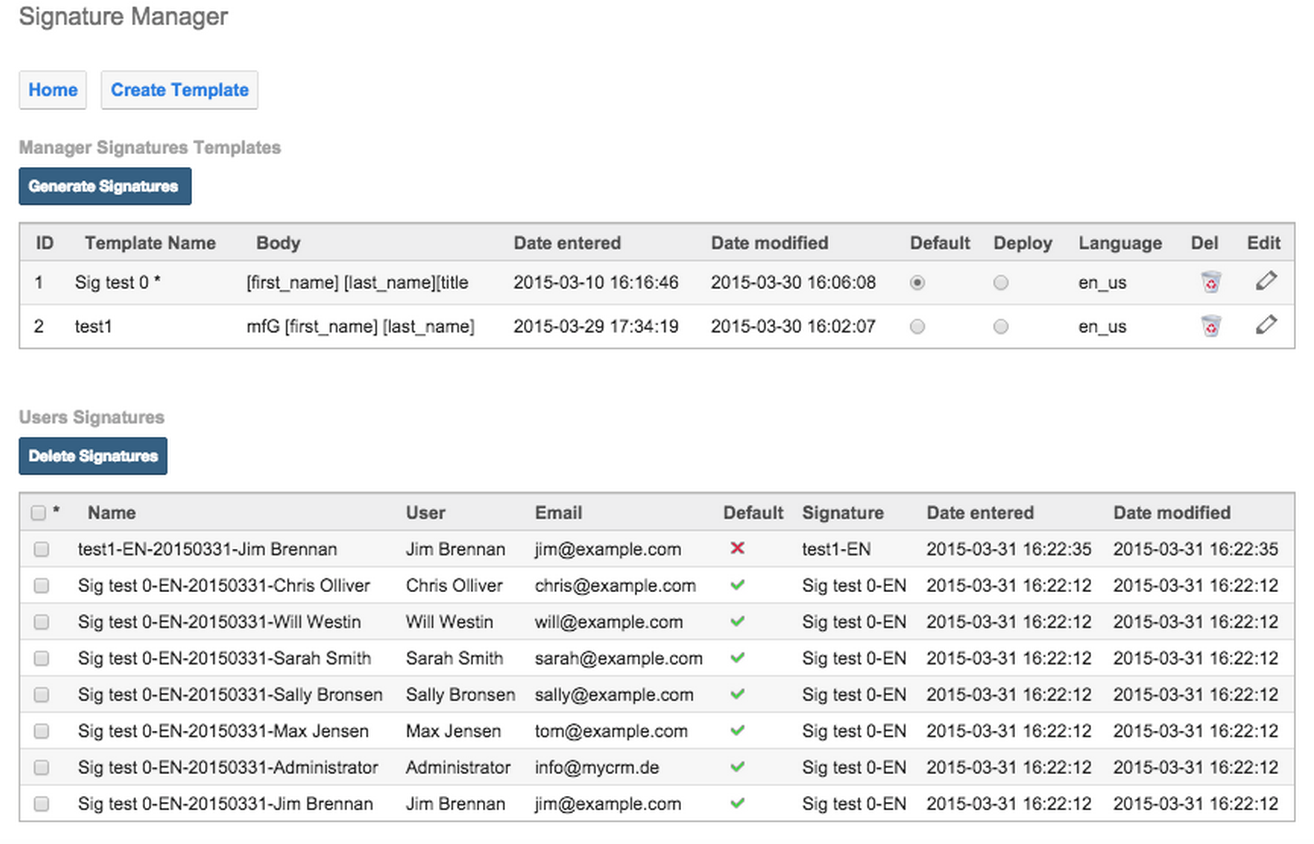Click Email column header
1314x844 pixels.
(x=558, y=513)
